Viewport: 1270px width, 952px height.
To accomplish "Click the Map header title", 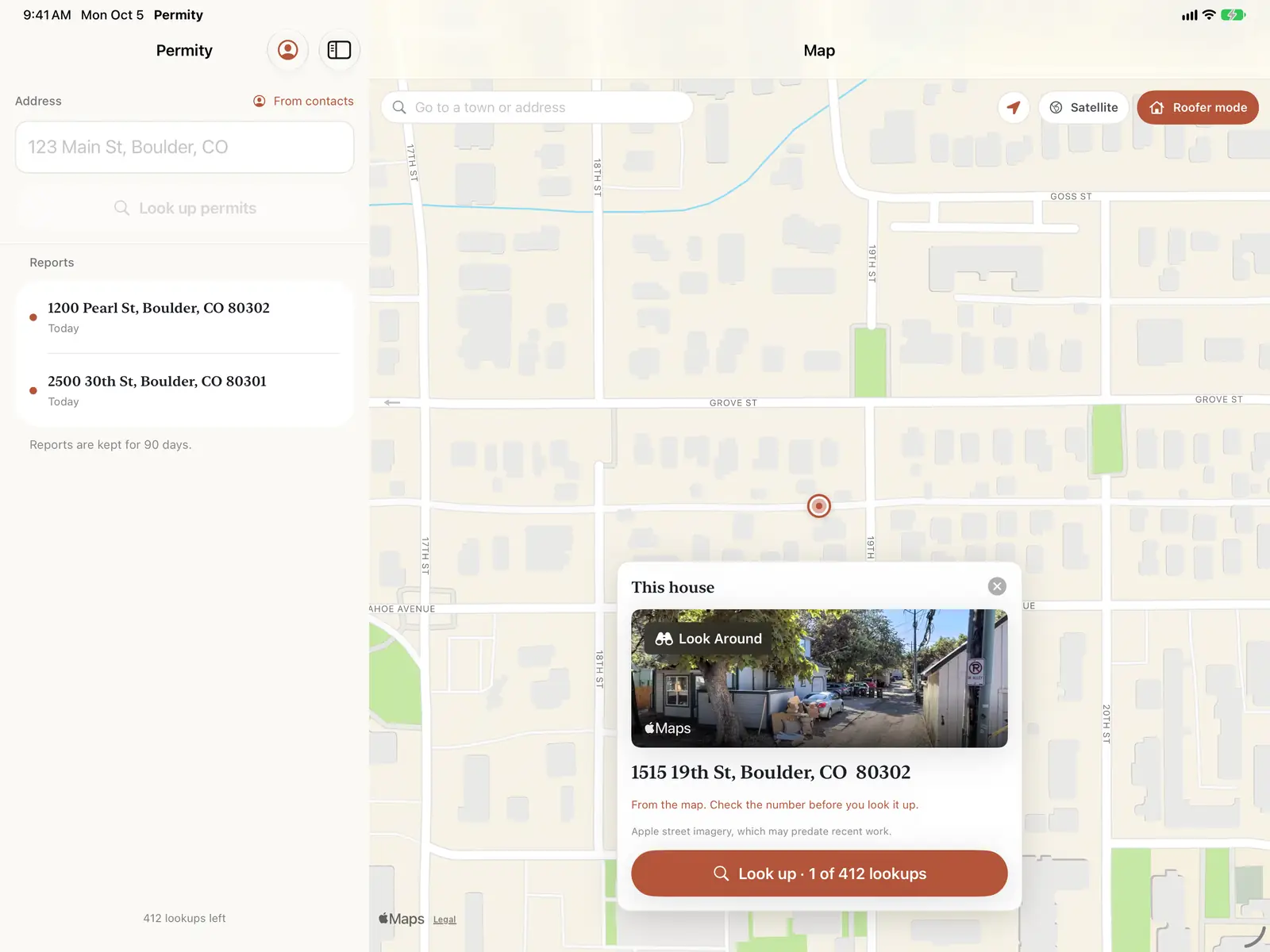I will (819, 50).
